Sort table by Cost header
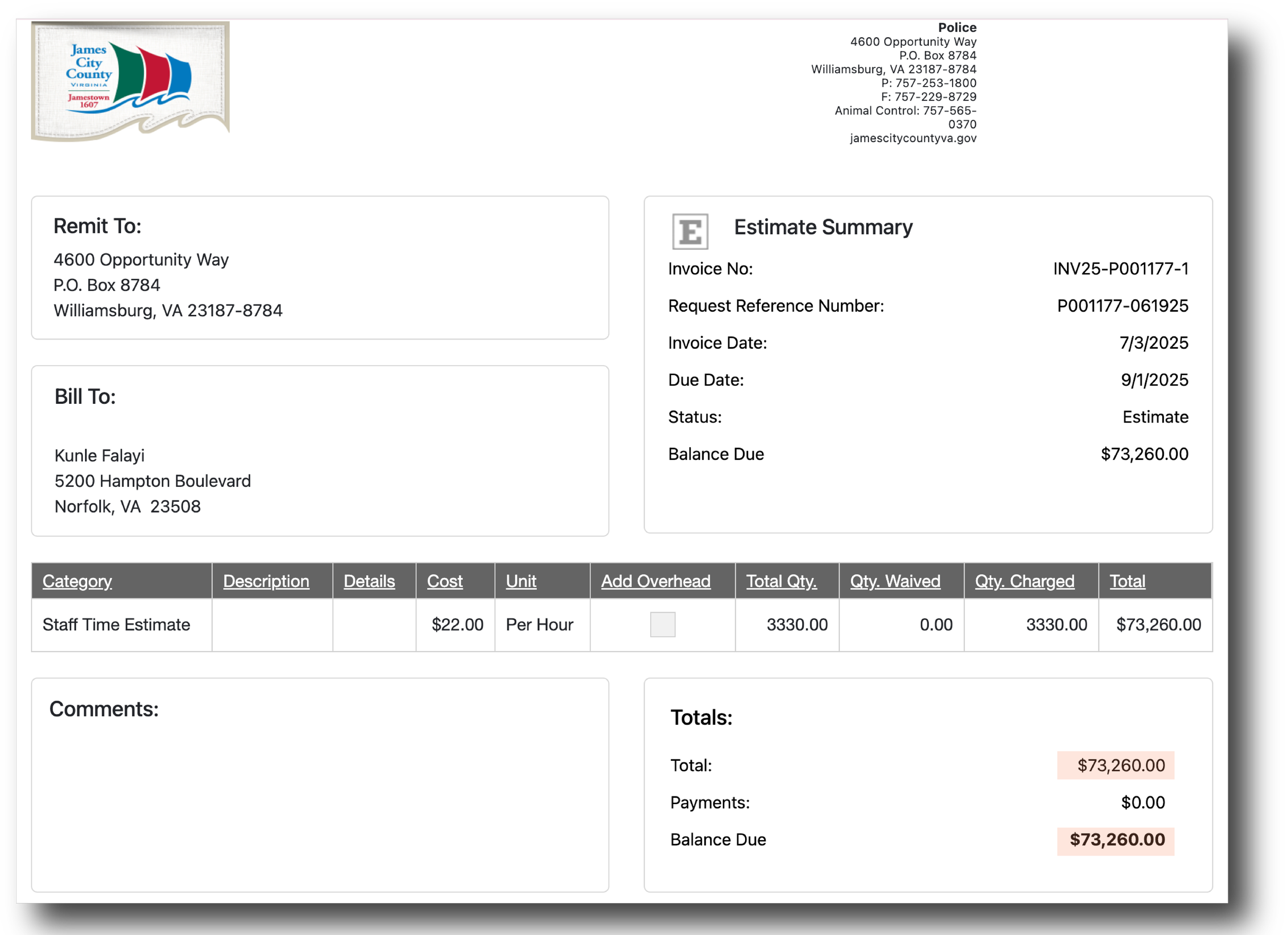Screen dimensions: 1288x935 [x=445, y=581]
